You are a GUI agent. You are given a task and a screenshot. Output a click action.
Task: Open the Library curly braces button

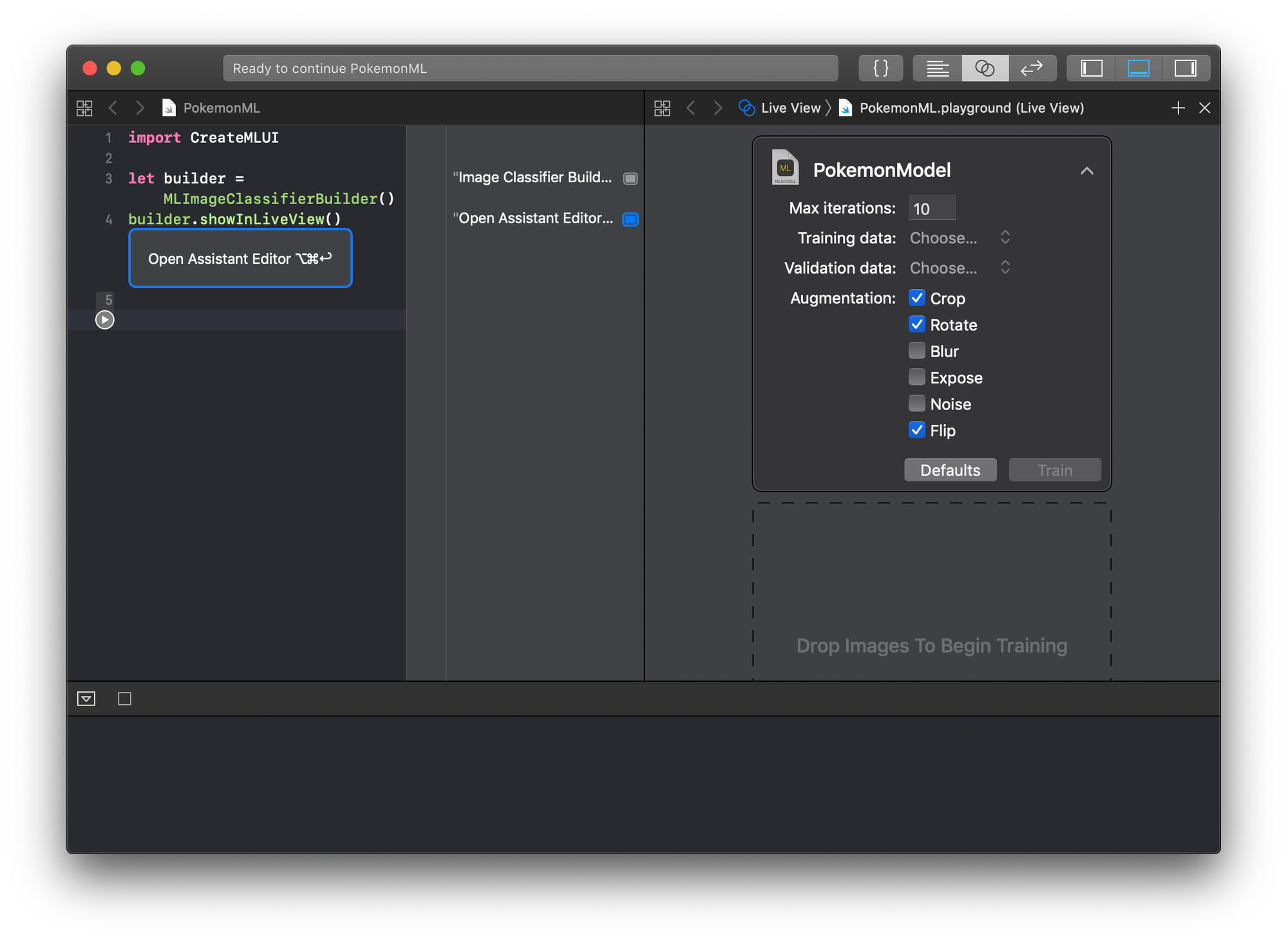880,68
